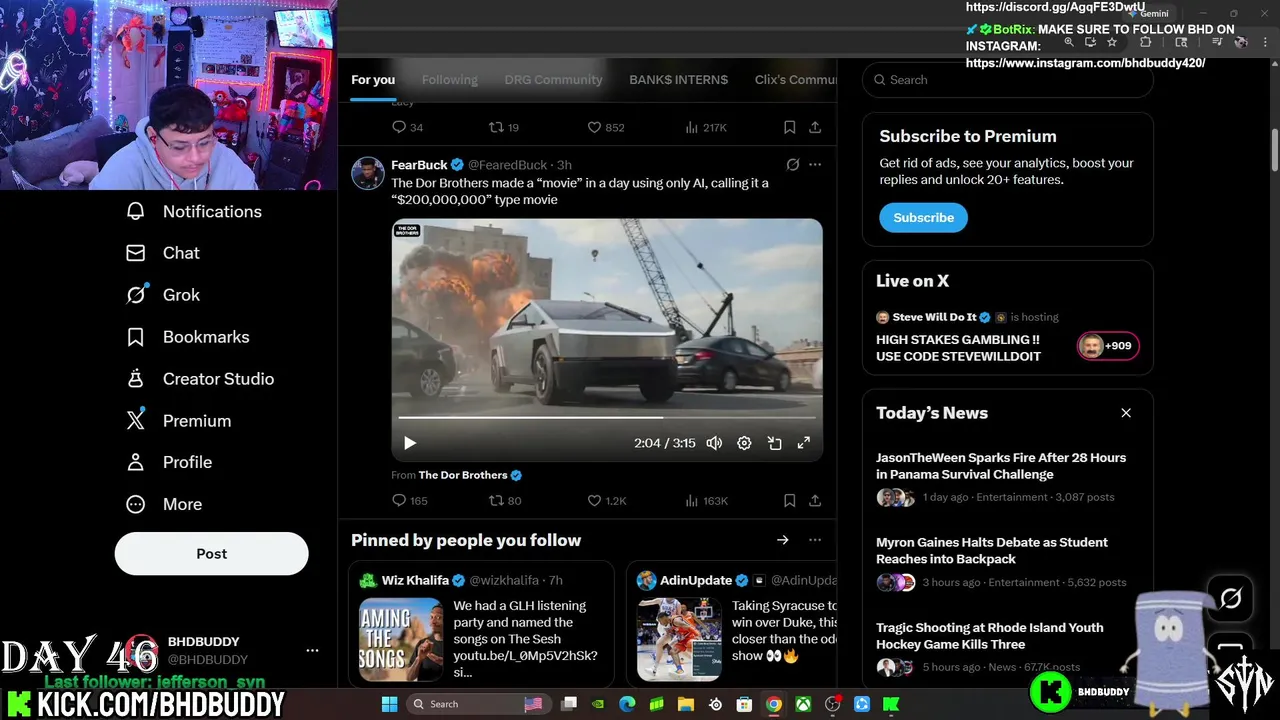Open the BANK$ INTERN$ tab
The image size is (1280, 720).
tap(678, 80)
